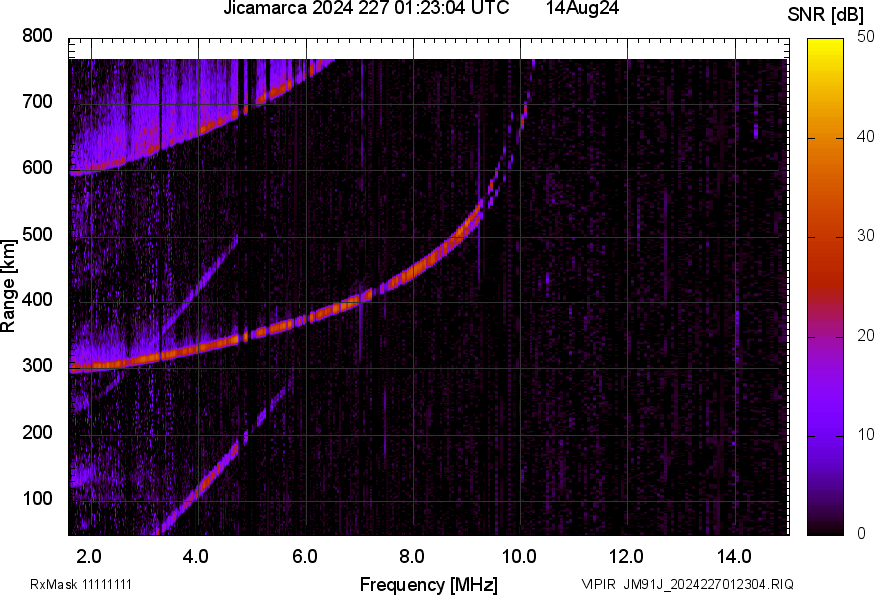Click the "RxMask 11111111" footer text
The height and width of the screenshot is (595, 874).
point(81,584)
